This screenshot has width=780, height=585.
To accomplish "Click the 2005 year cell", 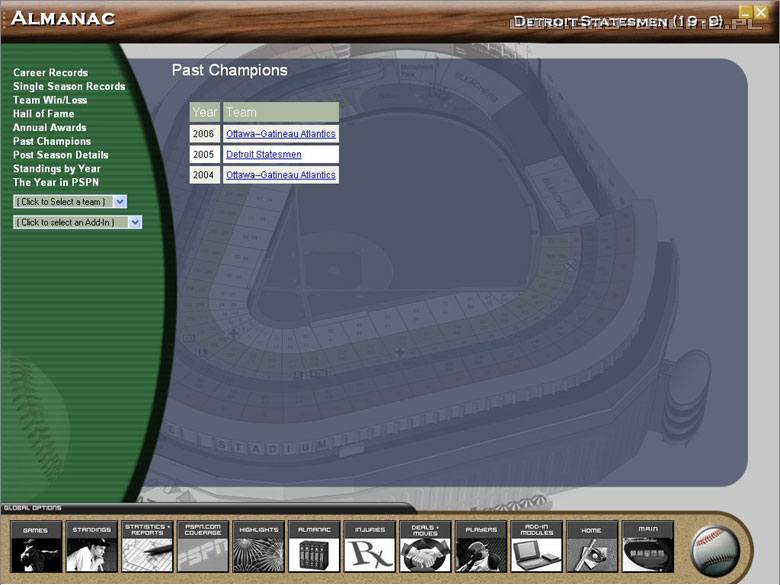I will (x=204, y=154).
